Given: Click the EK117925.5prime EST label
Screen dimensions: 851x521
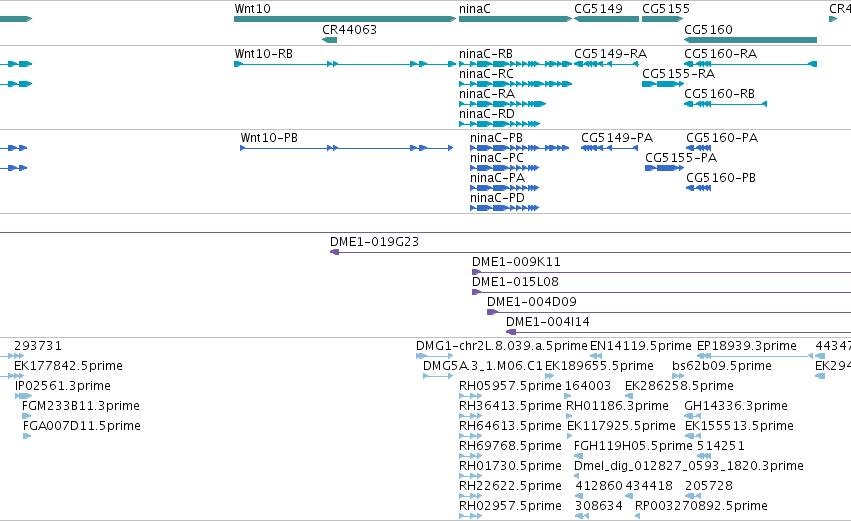Looking at the screenshot, I should 621,427.
